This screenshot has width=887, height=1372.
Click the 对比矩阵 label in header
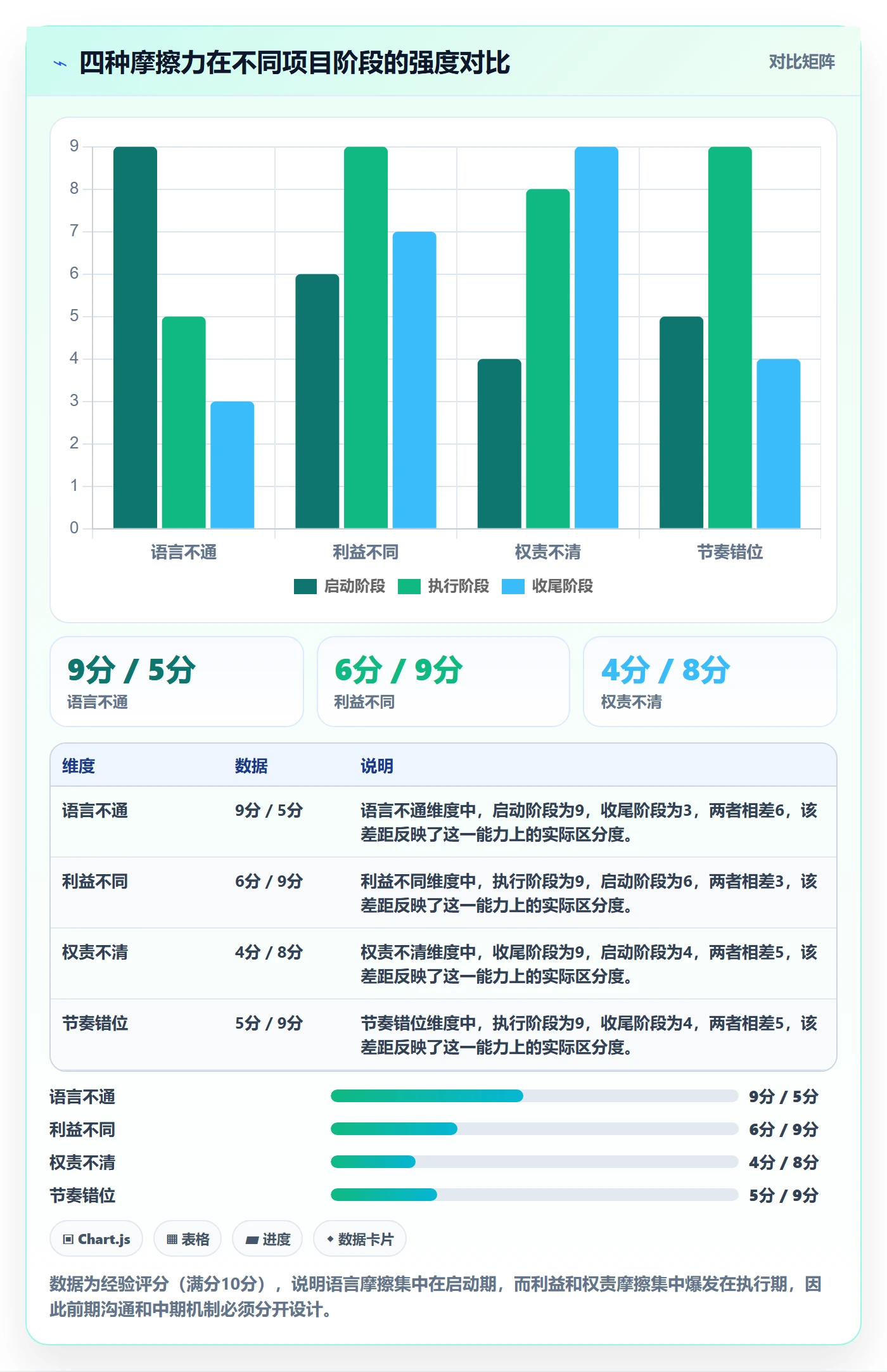pyautogui.click(x=801, y=62)
